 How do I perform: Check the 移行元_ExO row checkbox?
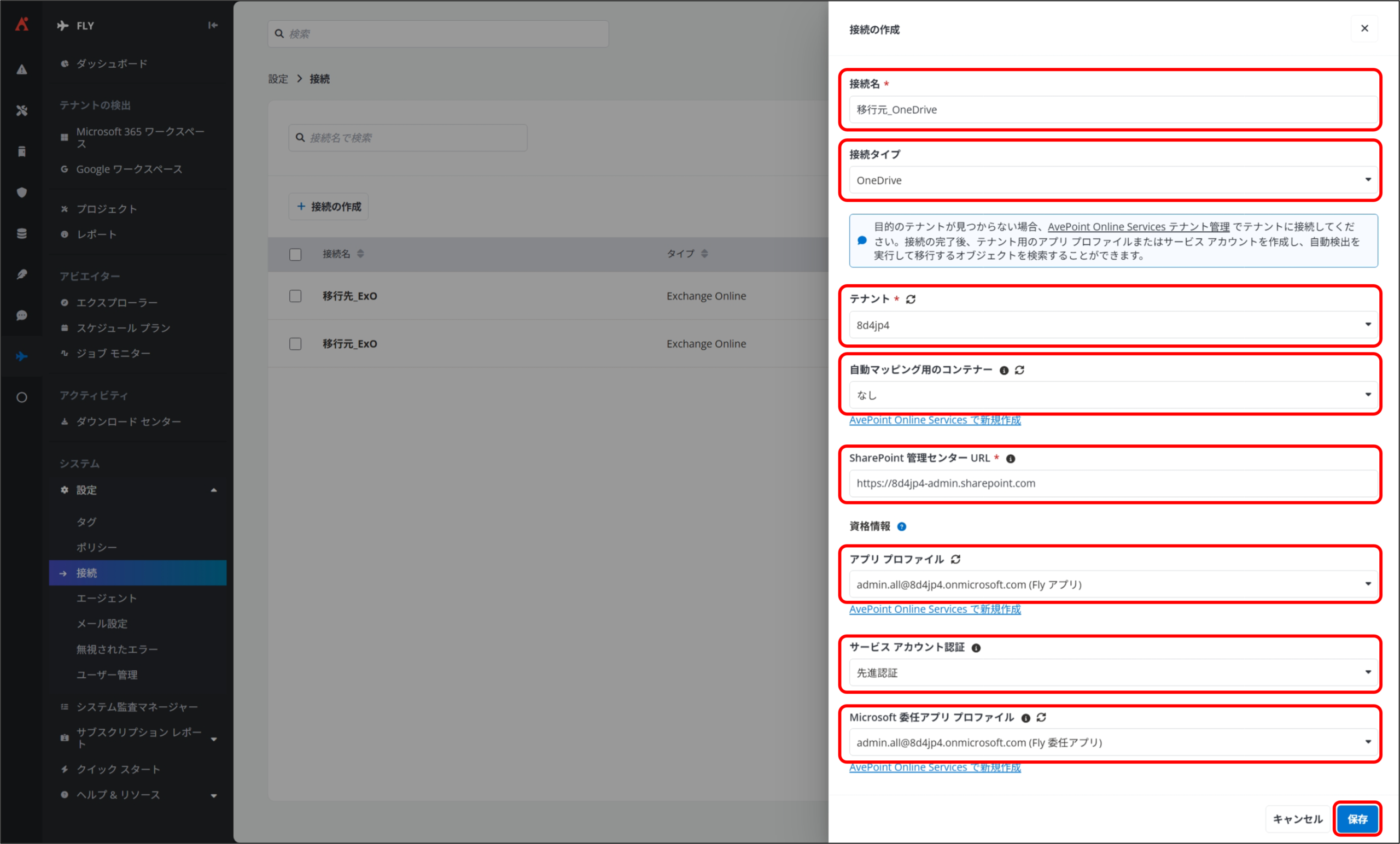(x=295, y=344)
